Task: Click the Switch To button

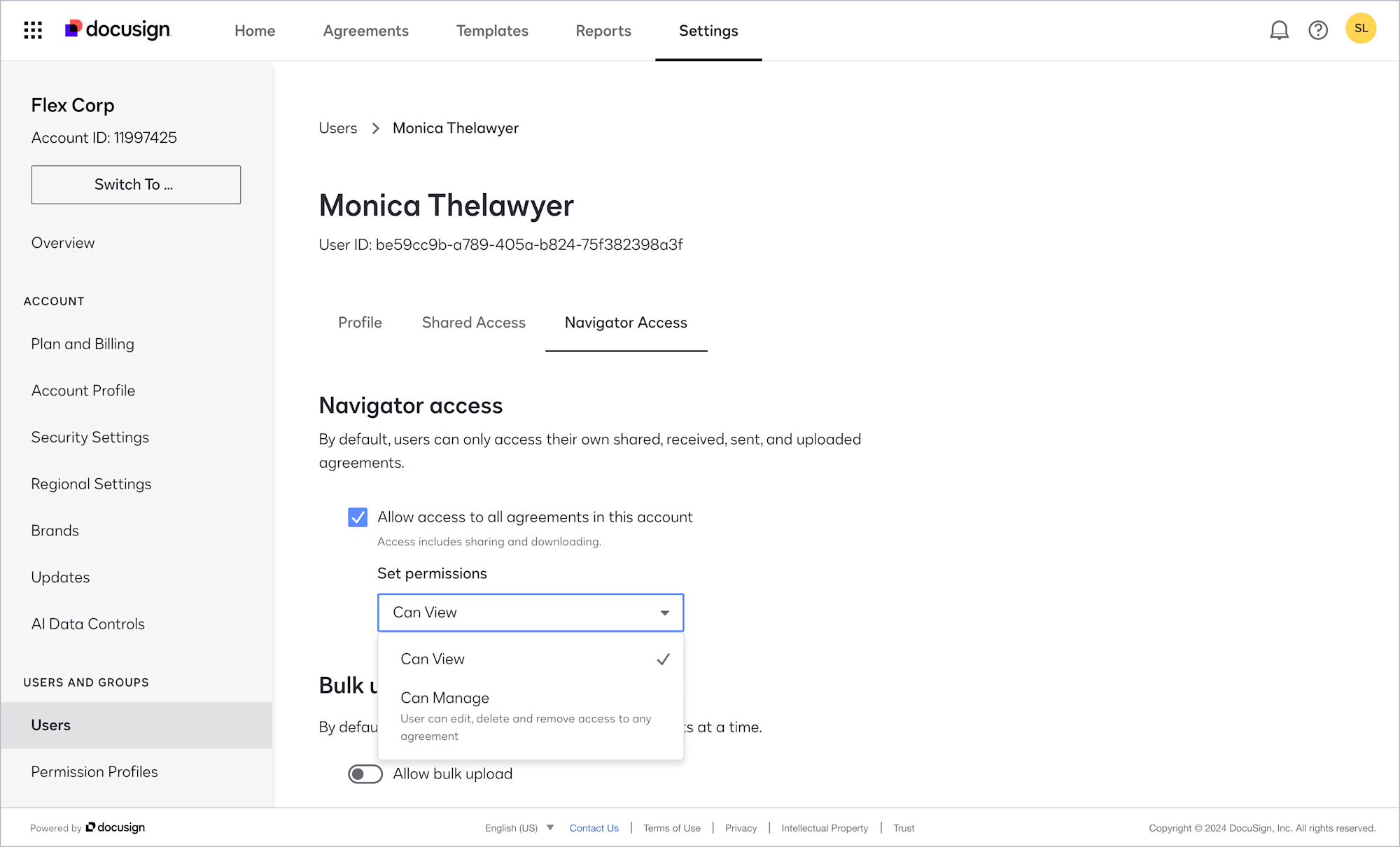Action: [135, 184]
